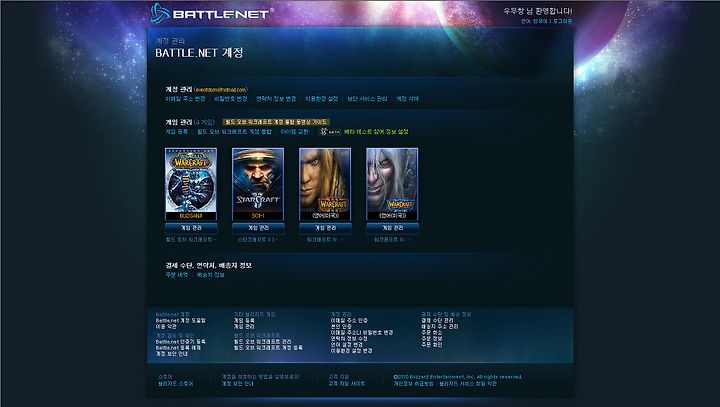Click footer Battle.net 계정 도움말 link
Viewport: 720px width, 407px height.
click(181, 321)
